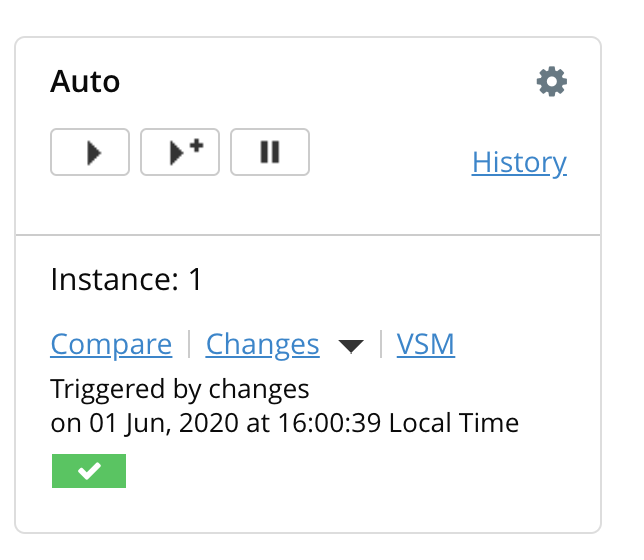The width and height of the screenshot is (644, 560).
Task: Click the Instance: 1 label
Action: [x=126, y=280]
